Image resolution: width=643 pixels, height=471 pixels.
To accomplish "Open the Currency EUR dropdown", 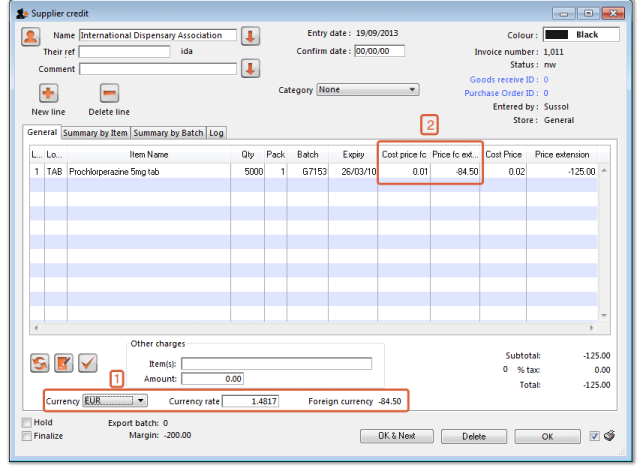I will (x=114, y=401).
